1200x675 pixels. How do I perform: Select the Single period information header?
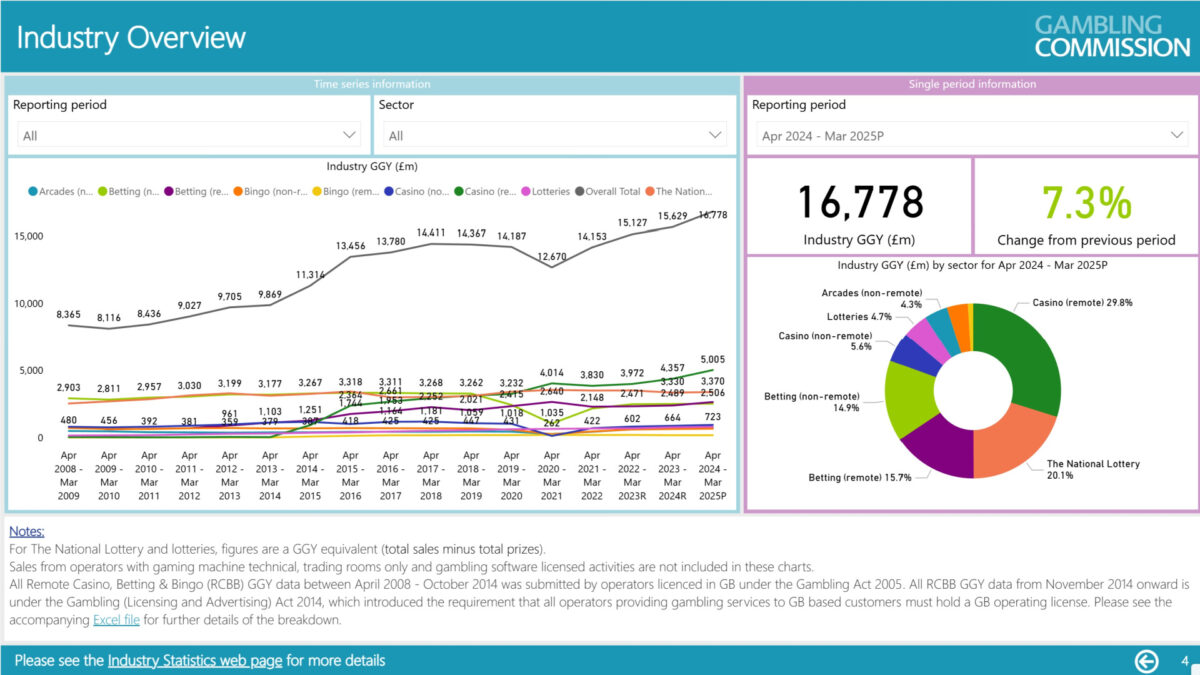[971, 84]
